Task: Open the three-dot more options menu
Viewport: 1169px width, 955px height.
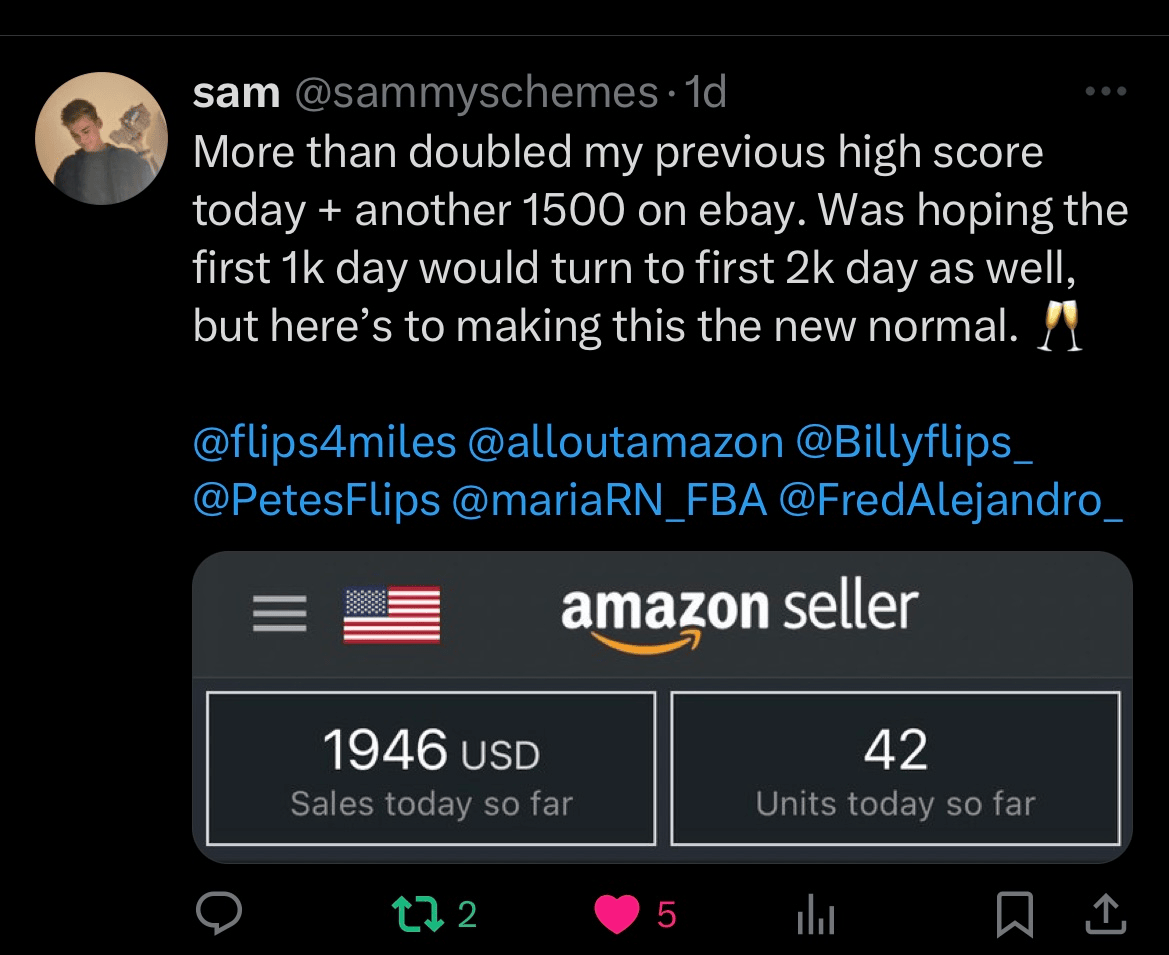Action: click(x=1105, y=93)
